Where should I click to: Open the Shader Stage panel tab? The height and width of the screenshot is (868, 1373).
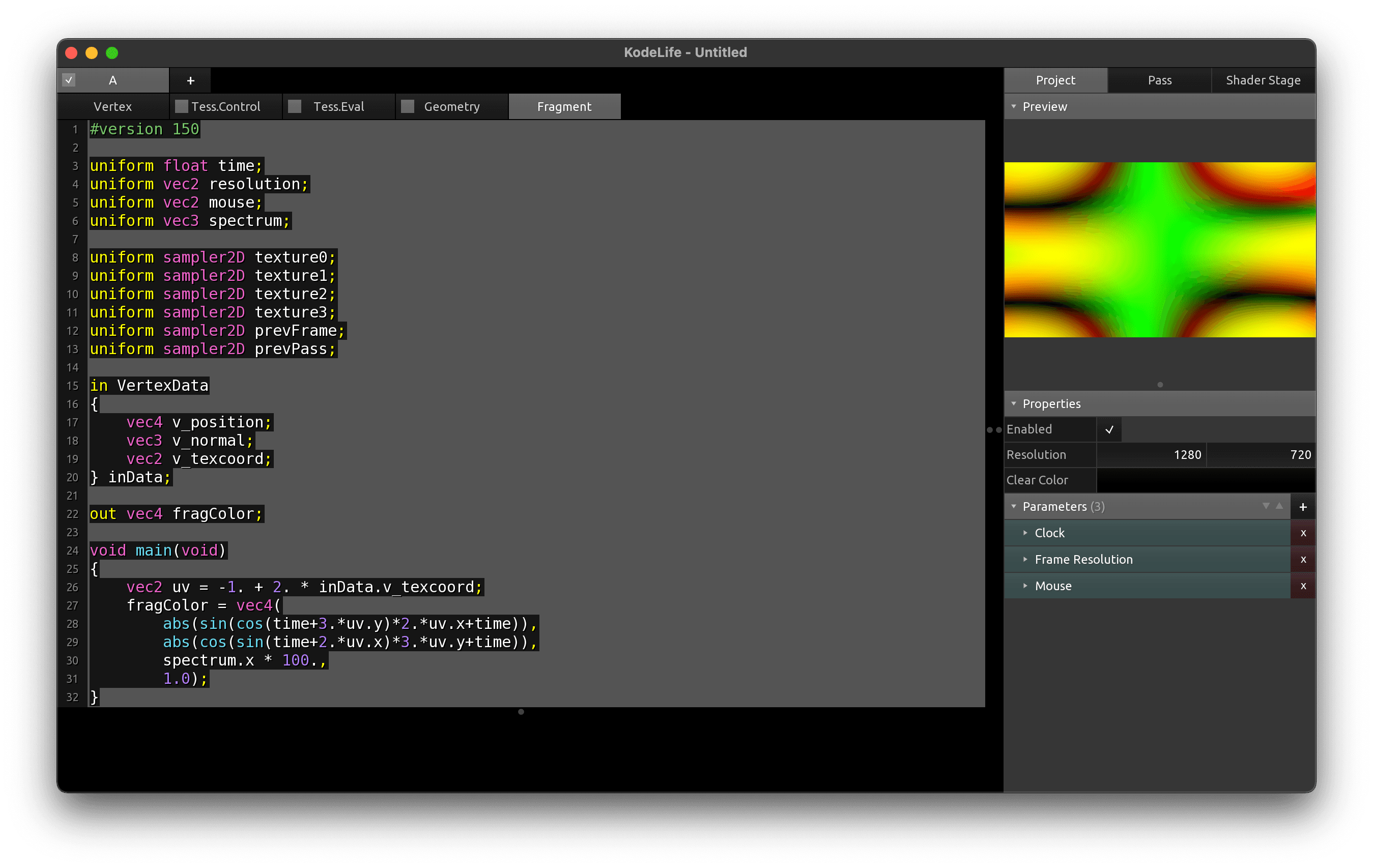[x=1263, y=80]
